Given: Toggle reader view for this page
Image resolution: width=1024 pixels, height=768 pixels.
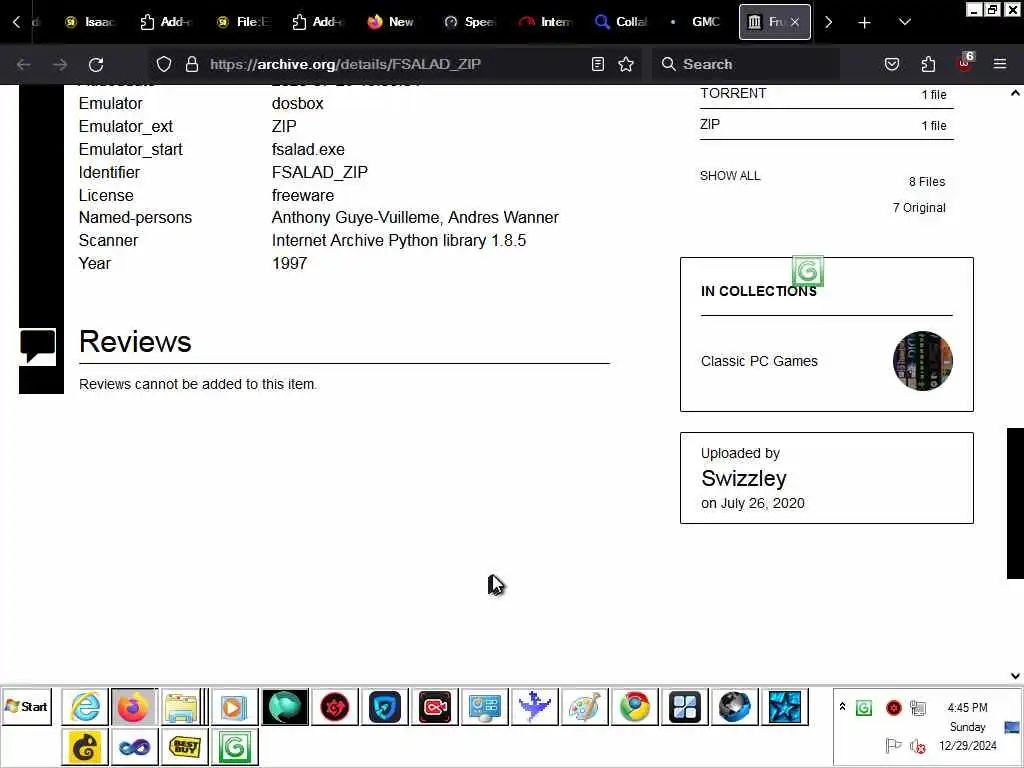Looking at the screenshot, I should 598,64.
